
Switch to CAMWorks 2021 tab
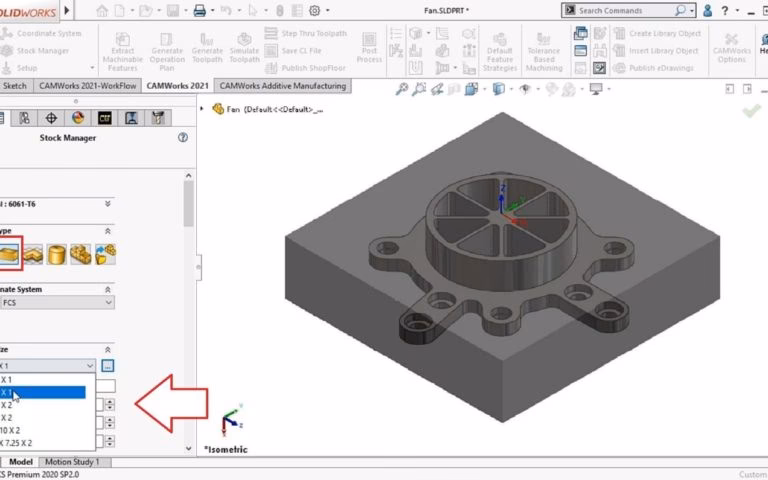click(177, 86)
